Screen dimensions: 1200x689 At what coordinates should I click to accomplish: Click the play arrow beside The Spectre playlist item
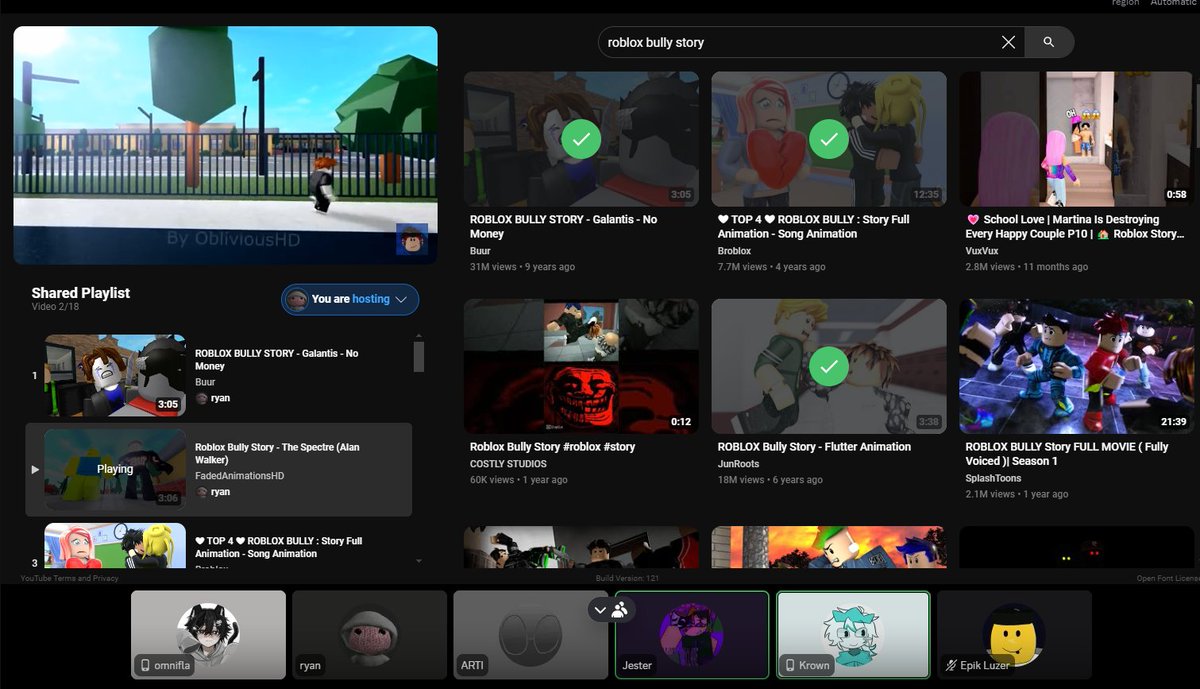coord(35,469)
